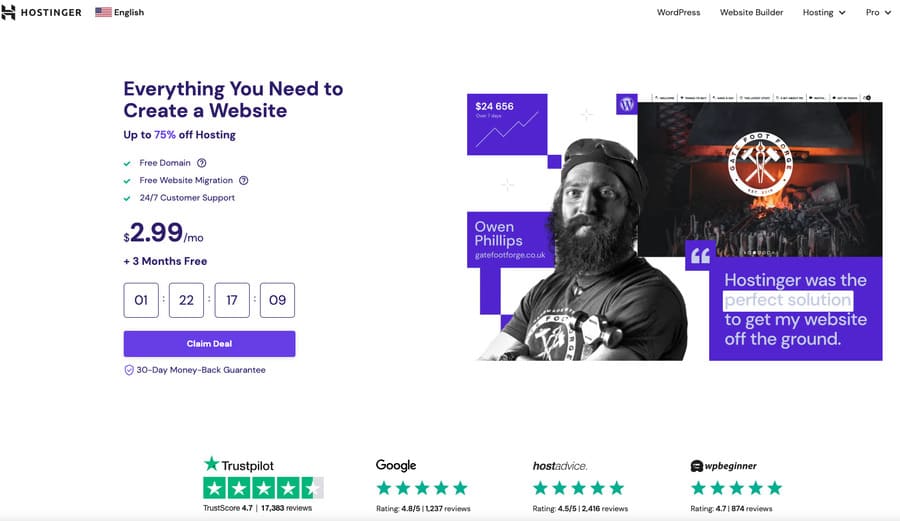Click the Hostinger logo icon
Viewport: 900px width, 521px height.
(x=10, y=12)
